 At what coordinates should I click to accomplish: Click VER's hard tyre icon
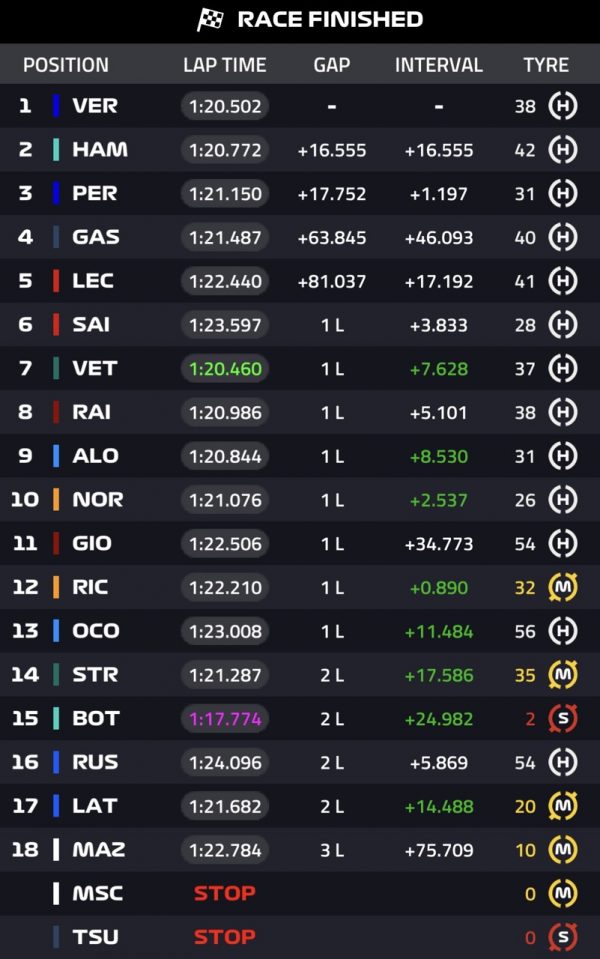coord(563,106)
